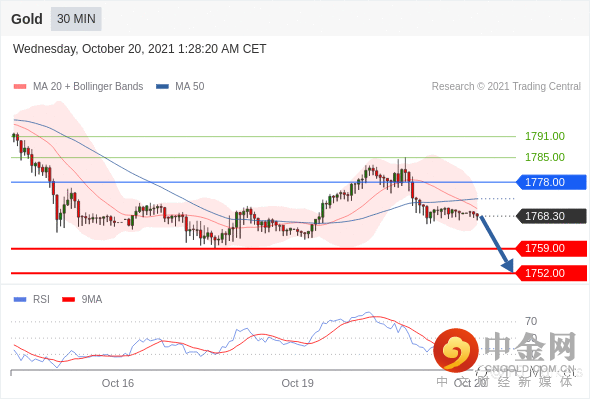Select the 1752.00 support price tag

[x=551, y=273]
